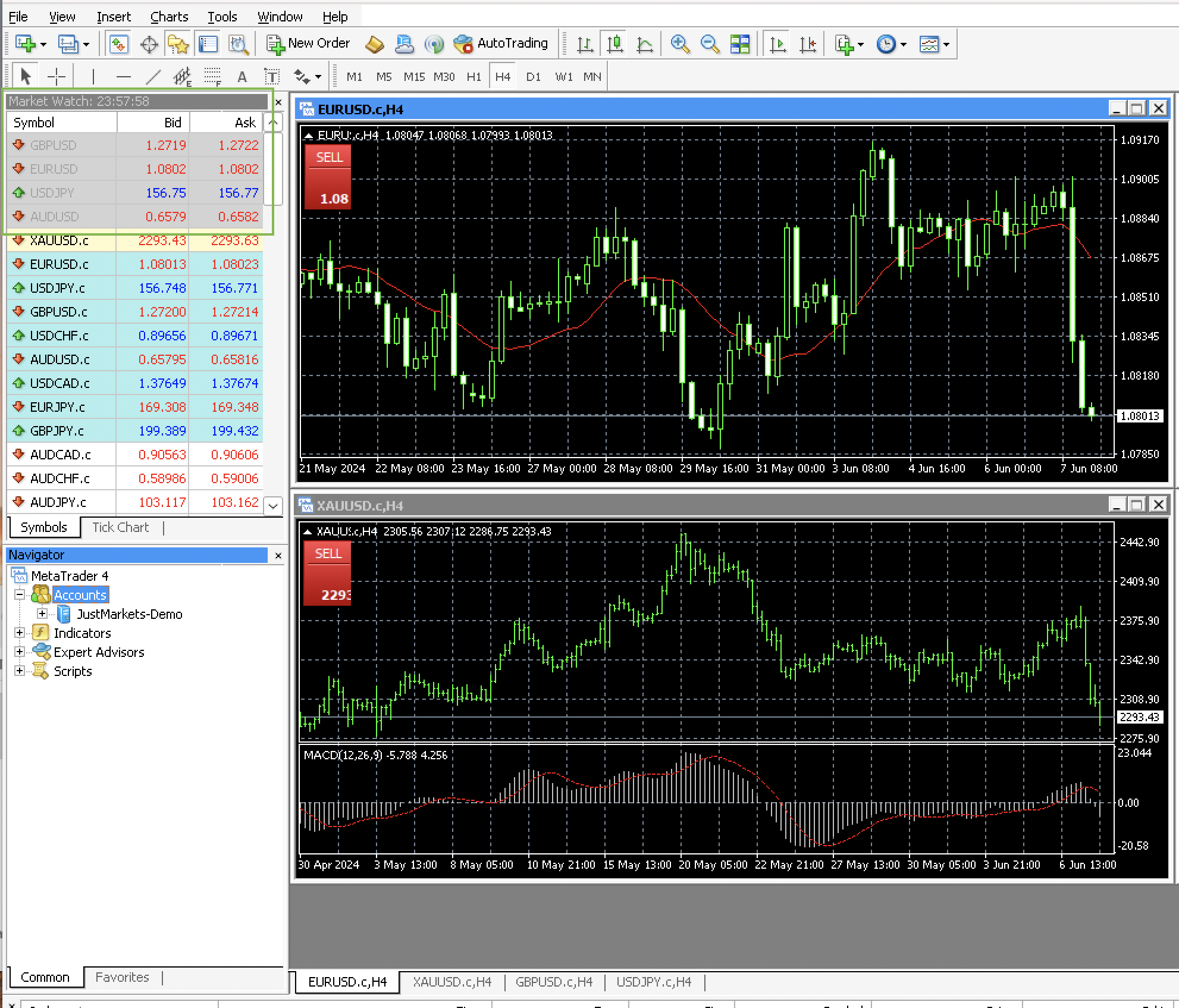Select the text label tool
This screenshot has width=1179, height=1008.
pos(242,77)
